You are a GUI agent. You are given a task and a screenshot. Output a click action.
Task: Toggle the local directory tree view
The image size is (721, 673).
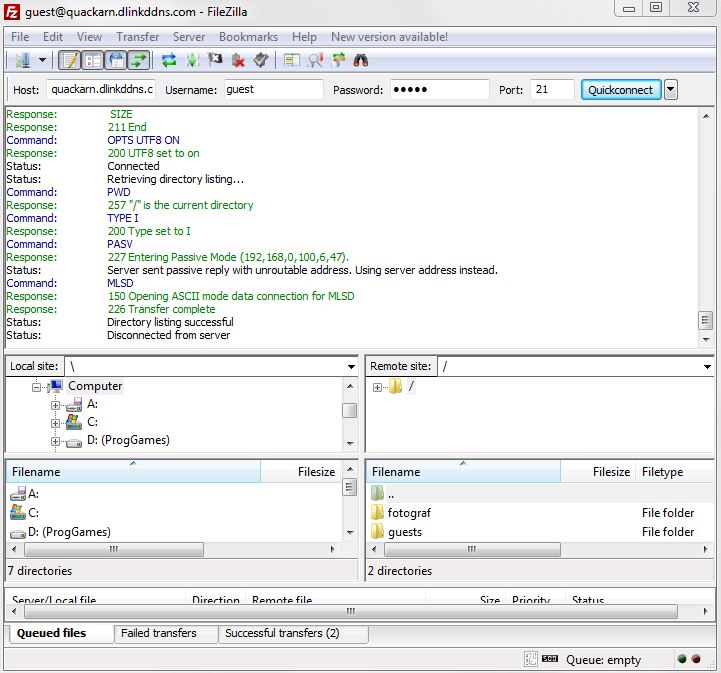(x=93, y=60)
